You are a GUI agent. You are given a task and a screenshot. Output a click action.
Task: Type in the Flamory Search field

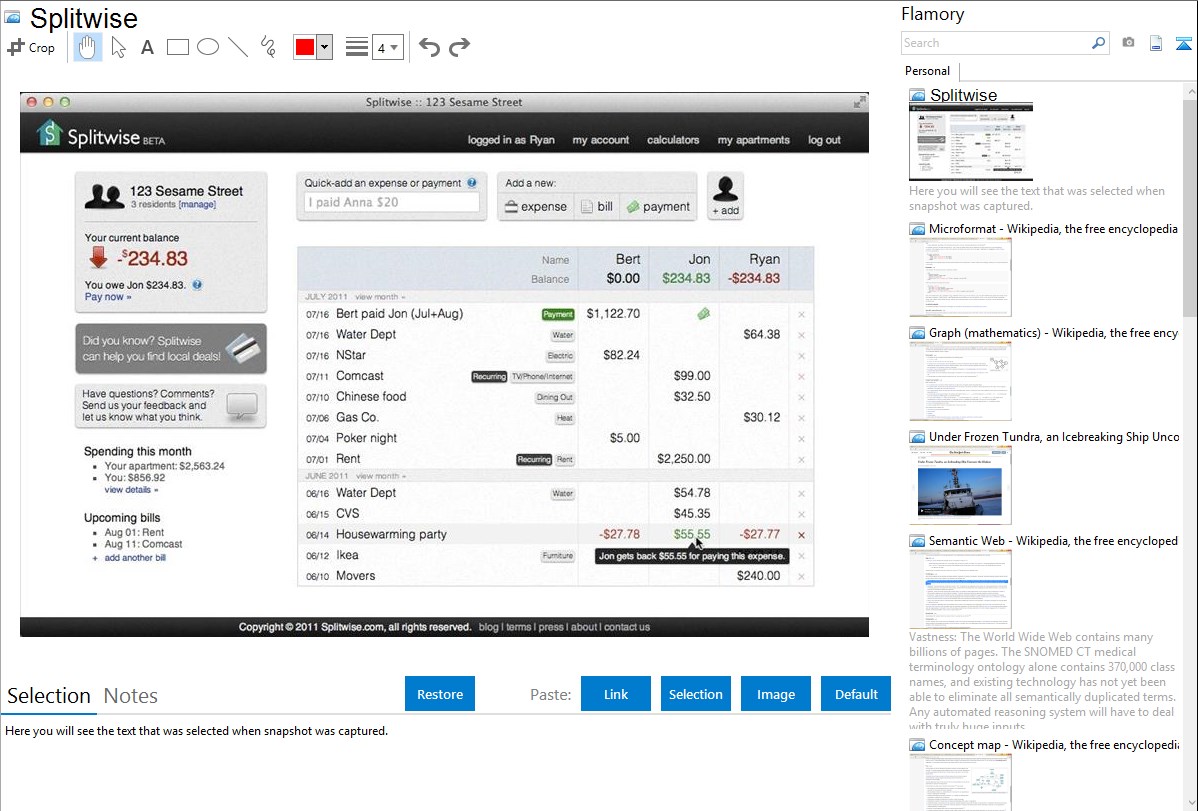pos(995,43)
